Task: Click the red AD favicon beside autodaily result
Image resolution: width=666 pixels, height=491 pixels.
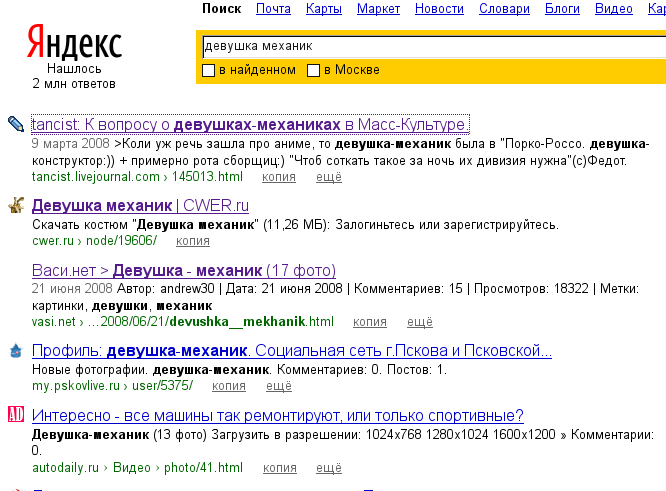Action: click(x=16, y=414)
